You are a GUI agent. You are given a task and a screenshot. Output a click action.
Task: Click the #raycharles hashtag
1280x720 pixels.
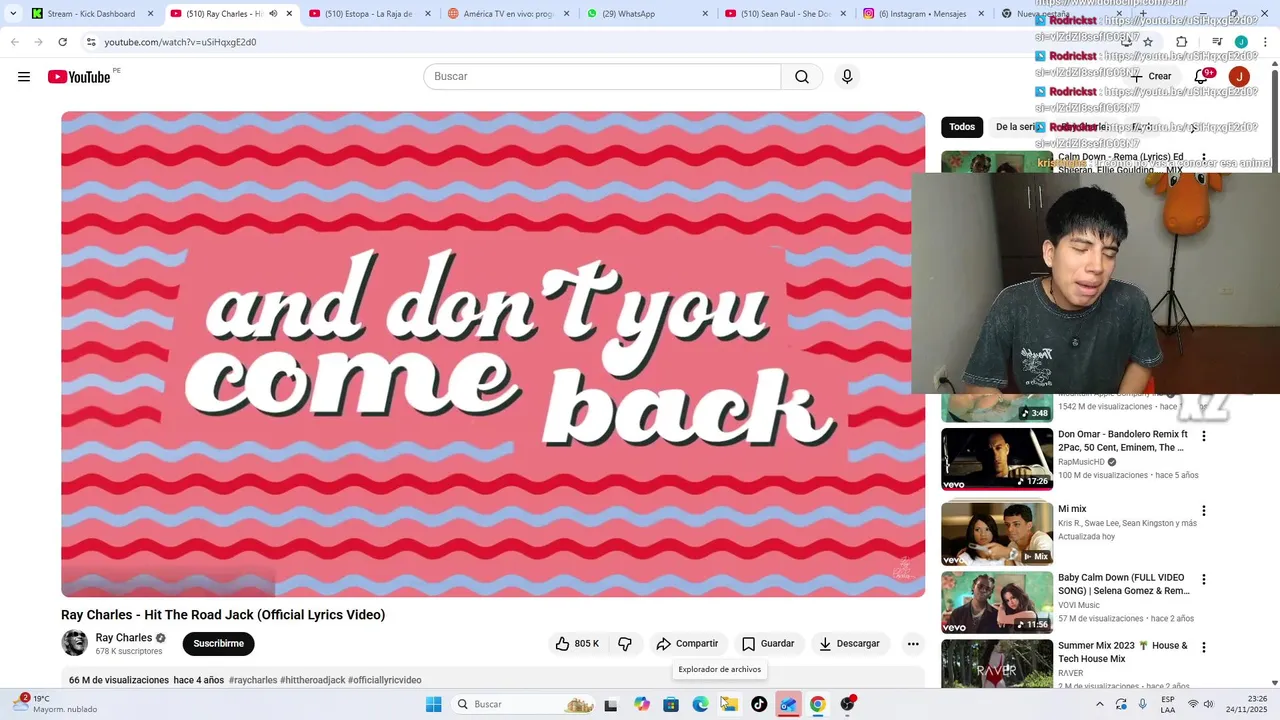point(253,680)
